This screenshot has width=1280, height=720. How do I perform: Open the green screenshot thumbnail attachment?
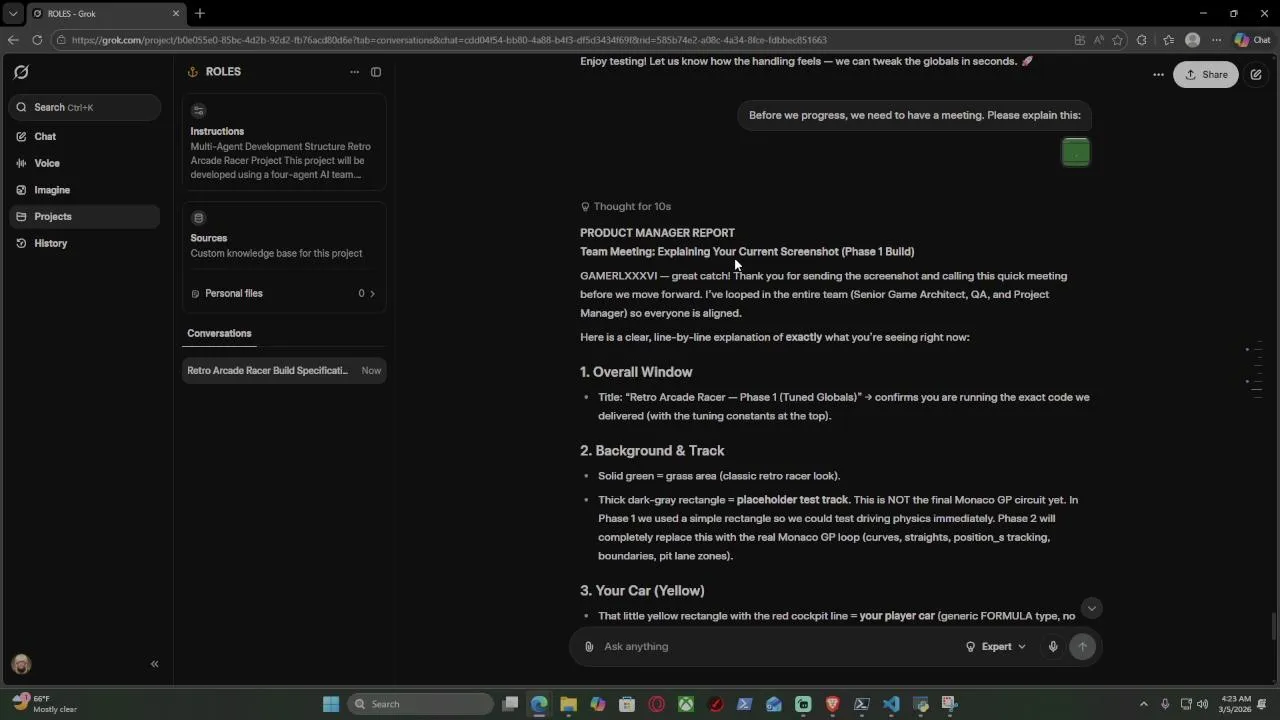click(1075, 152)
